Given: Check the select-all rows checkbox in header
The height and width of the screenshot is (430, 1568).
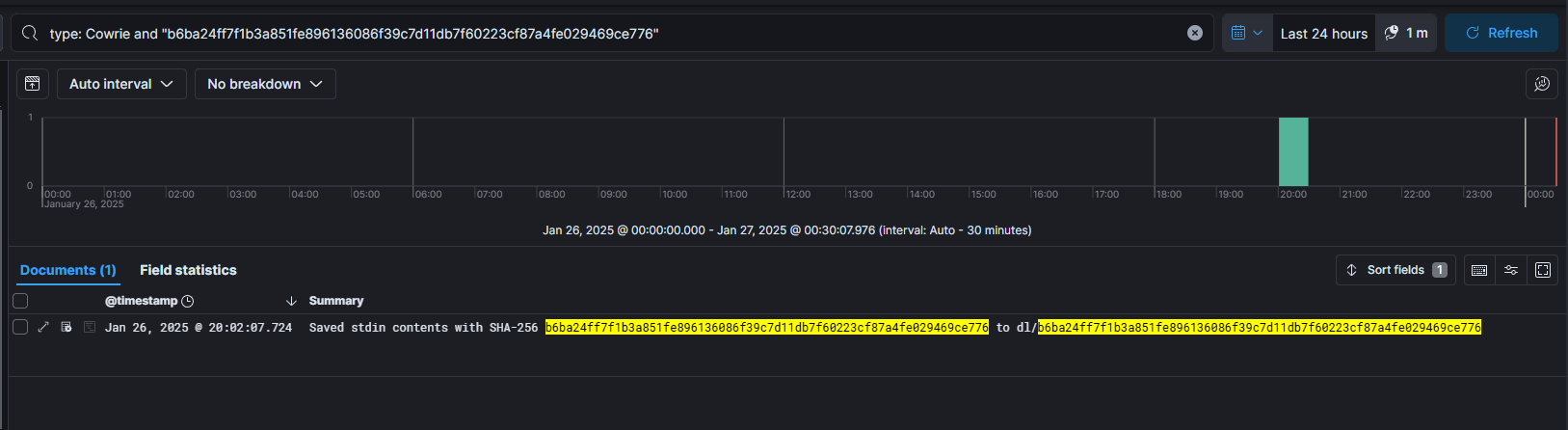Looking at the screenshot, I should 20,301.
